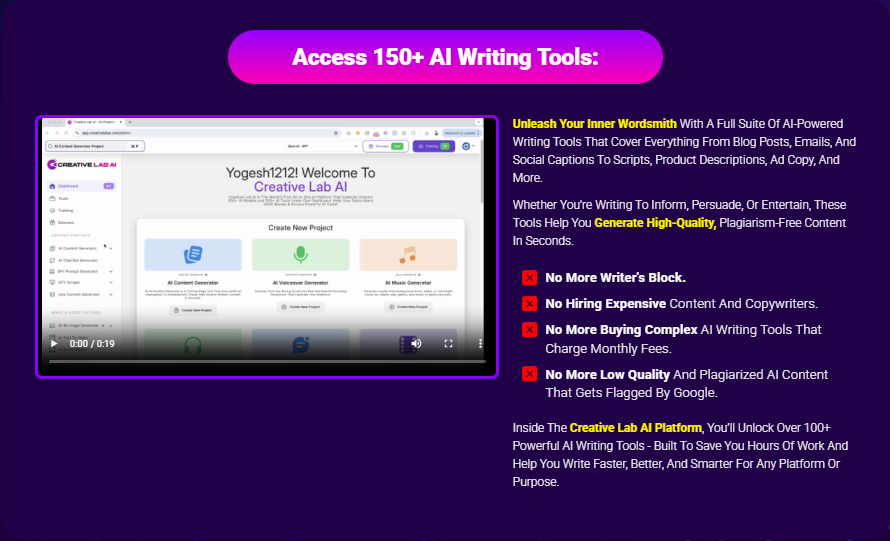890x541 pixels.
Task: Click the AI Content Generator sidebar icon in video
Action: (52, 248)
